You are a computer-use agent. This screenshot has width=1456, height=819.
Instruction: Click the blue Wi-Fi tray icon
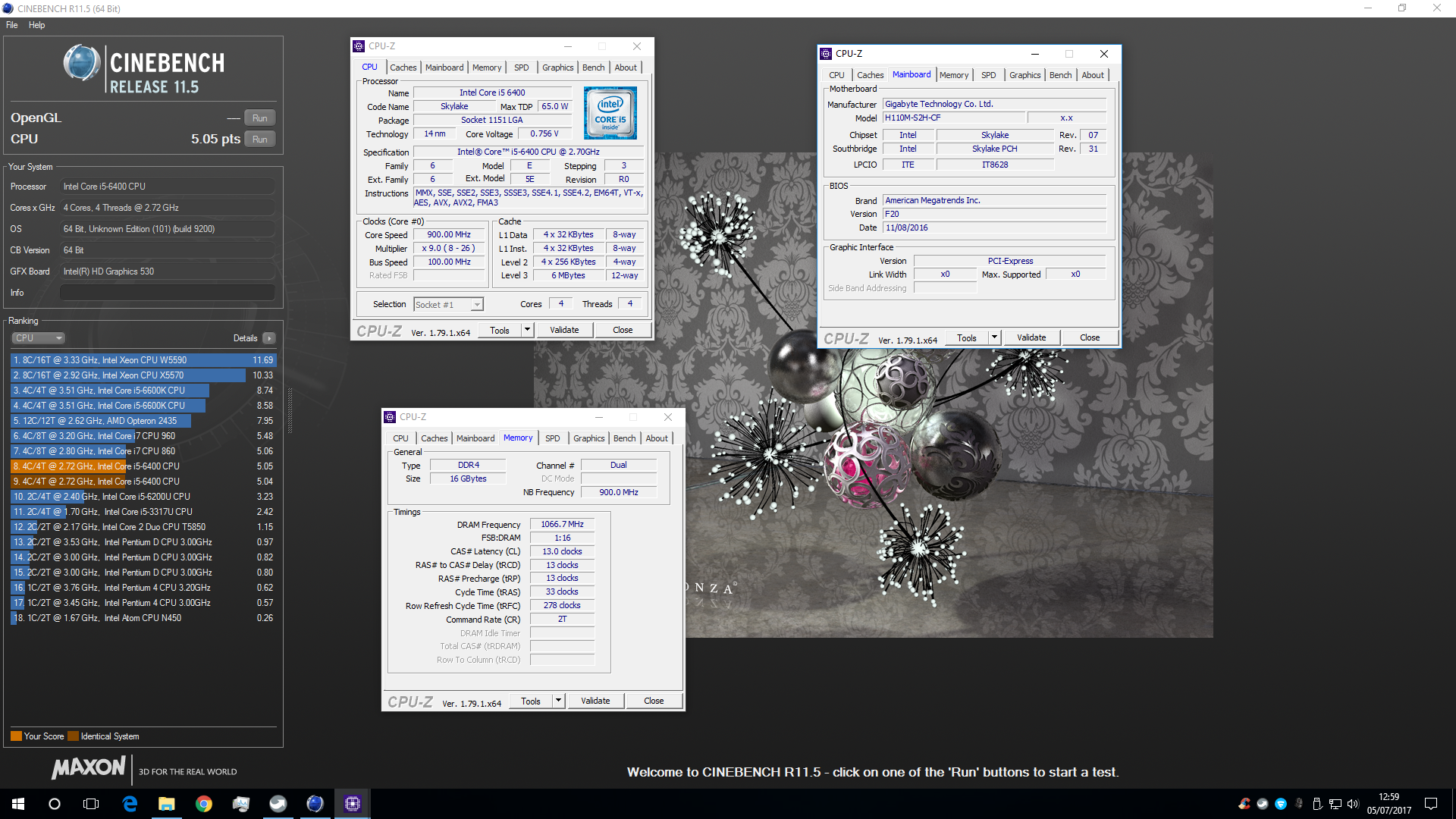coord(1281,804)
